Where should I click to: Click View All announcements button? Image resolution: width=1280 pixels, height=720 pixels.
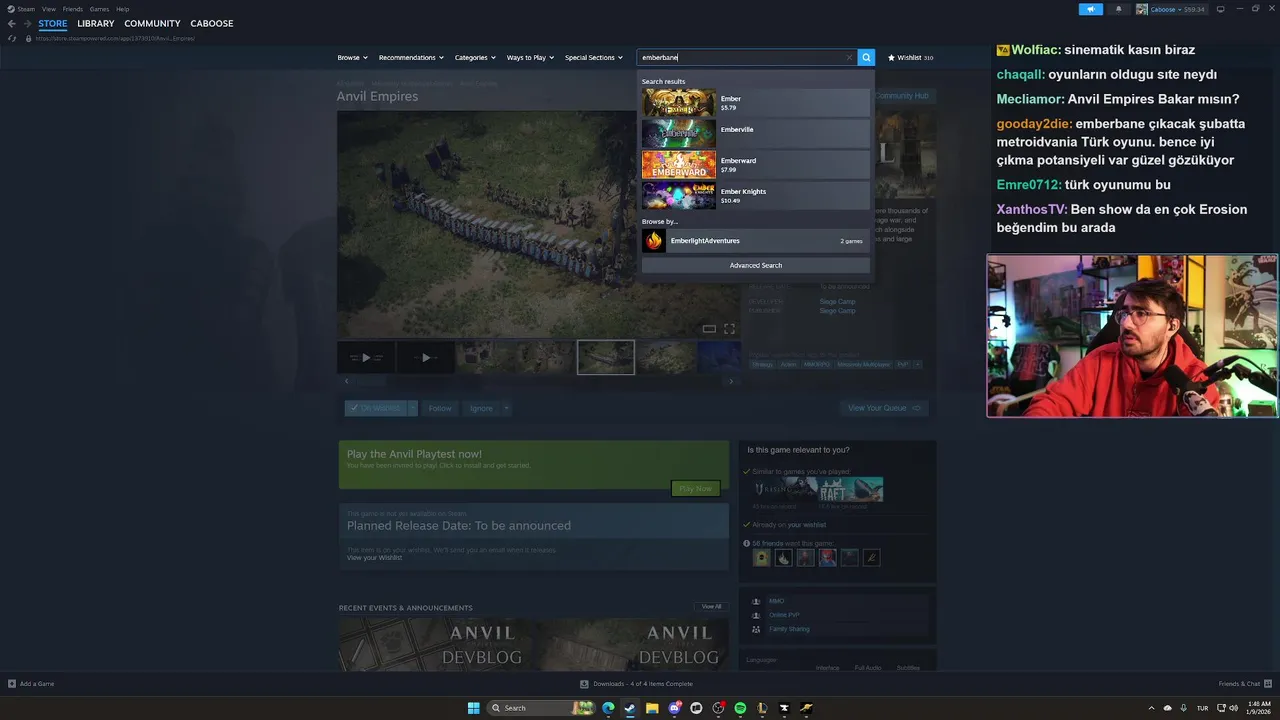[x=711, y=606]
